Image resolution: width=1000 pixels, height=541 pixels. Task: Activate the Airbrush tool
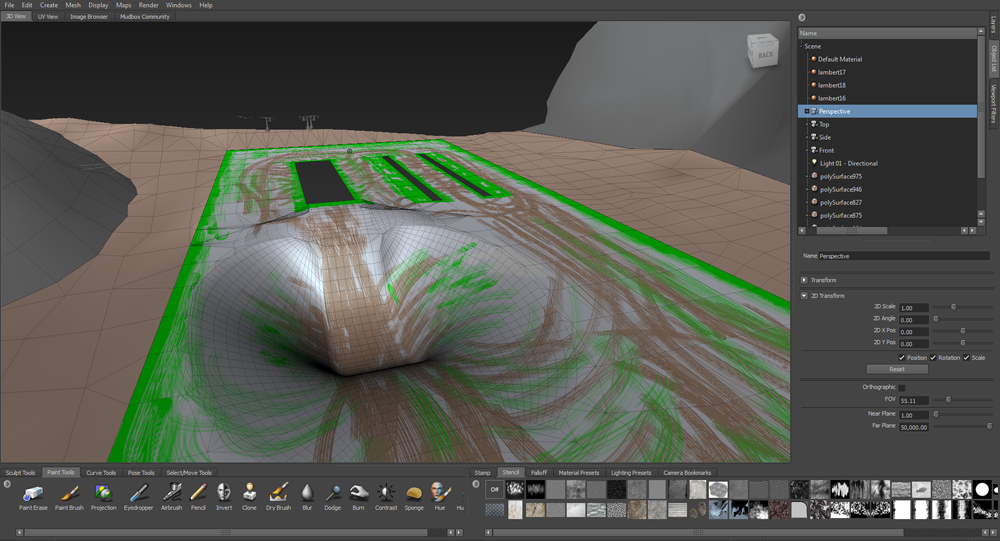pyautogui.click(x=172, y=497)
